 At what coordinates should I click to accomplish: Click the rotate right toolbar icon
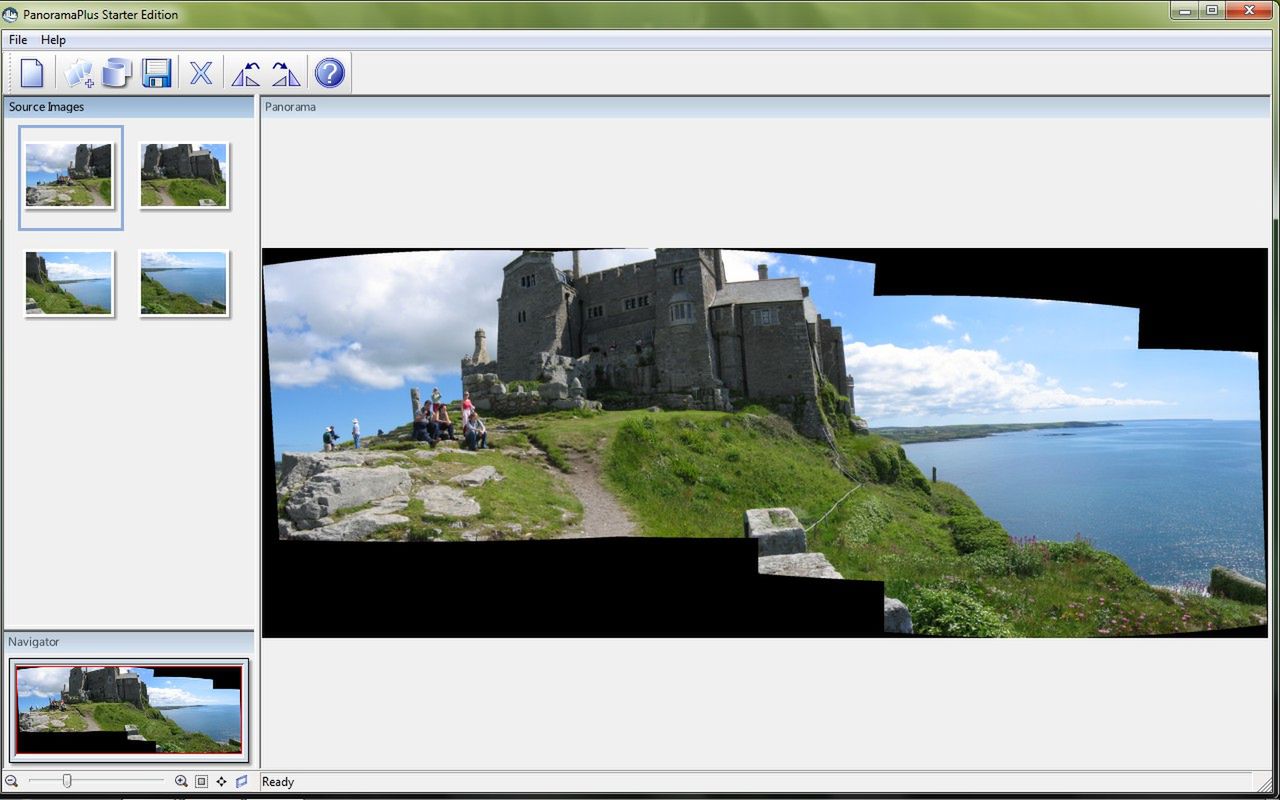point(286,73)
